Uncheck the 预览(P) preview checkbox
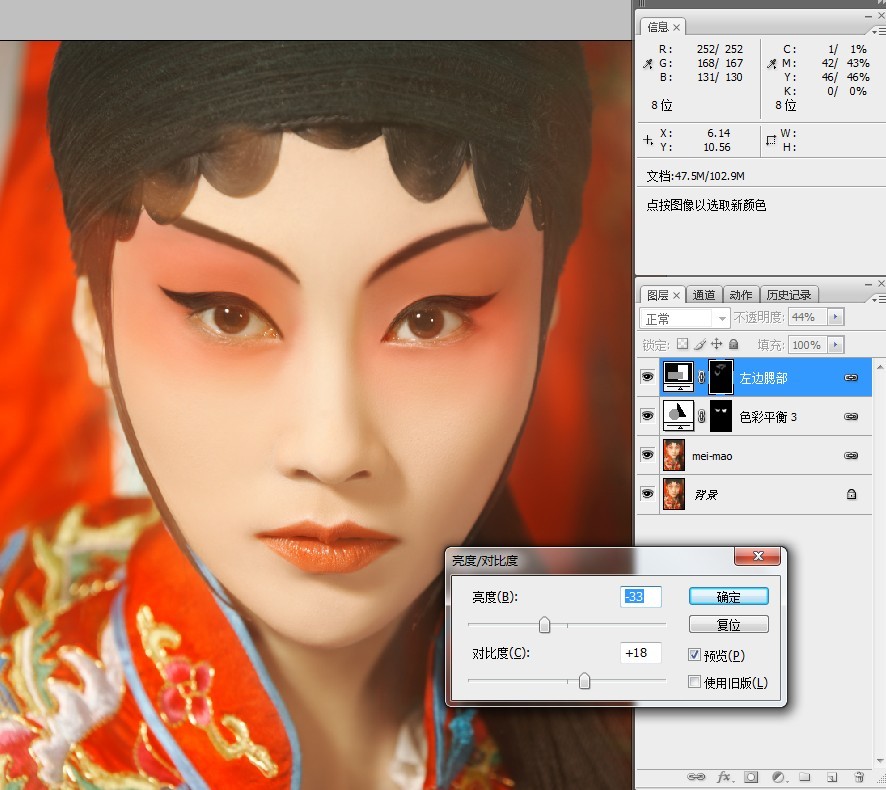The height and width of the screenshot is (790, 886). (x=694, y=654)
